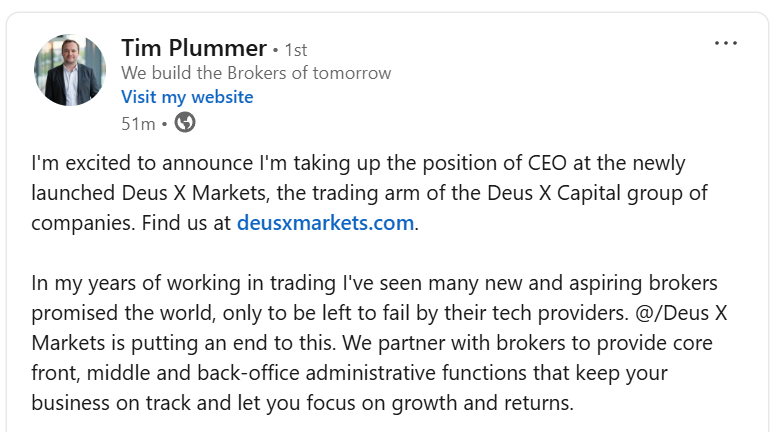Click the 1st connection degree label
Image resolution: width=777 pixels, height=432 pixels.
coord(296,49)
